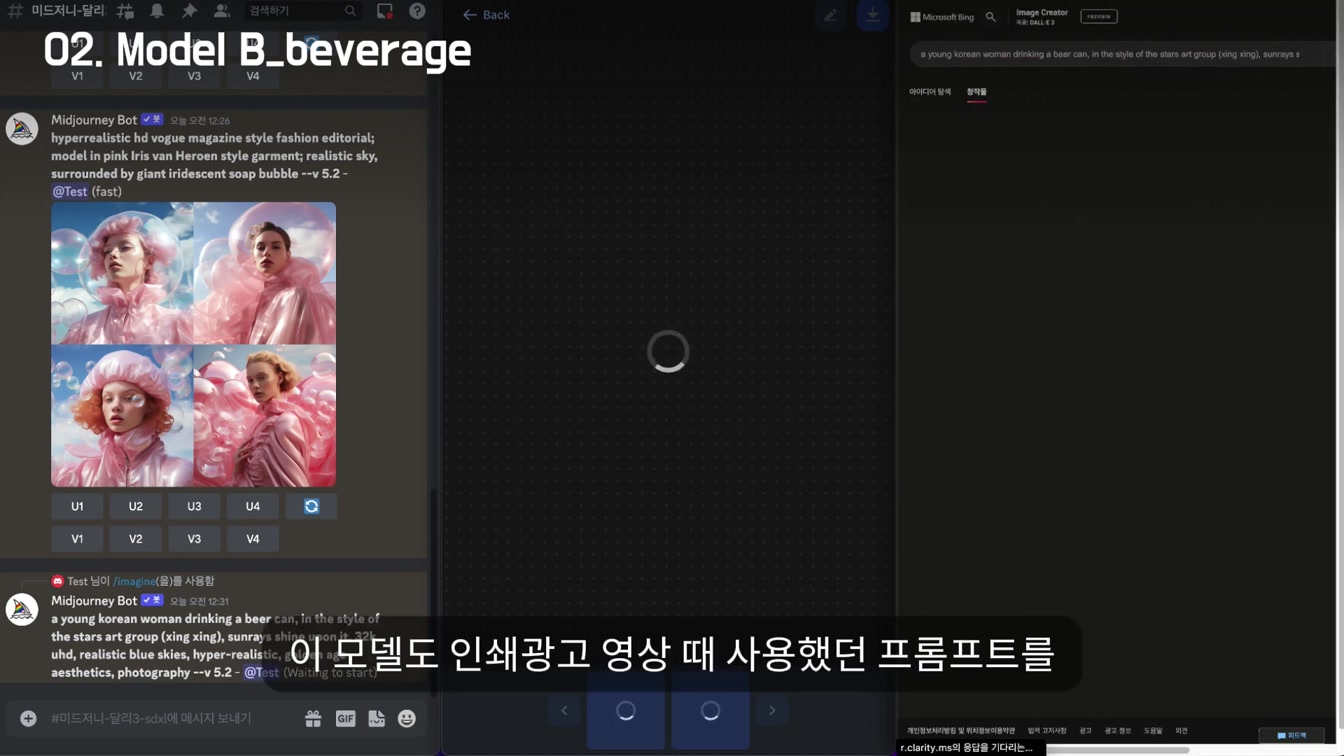The width and height of the screenshot is (1344, 756).
Task: Open the emoji picker
Action: click(x=407, y=718)
